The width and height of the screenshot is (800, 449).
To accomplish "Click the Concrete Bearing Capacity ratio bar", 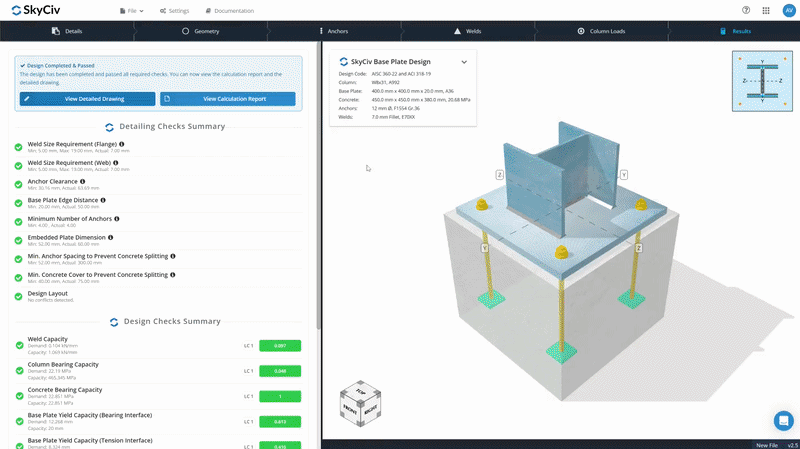I will click(280, 396).
